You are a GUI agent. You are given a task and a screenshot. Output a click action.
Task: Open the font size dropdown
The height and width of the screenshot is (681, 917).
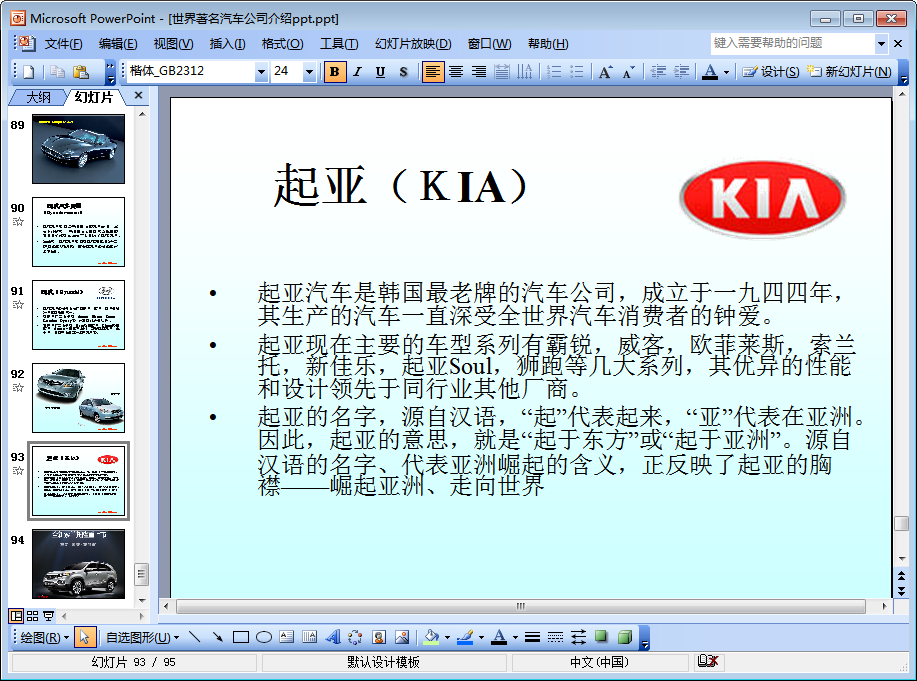click(x=309, y=72)
